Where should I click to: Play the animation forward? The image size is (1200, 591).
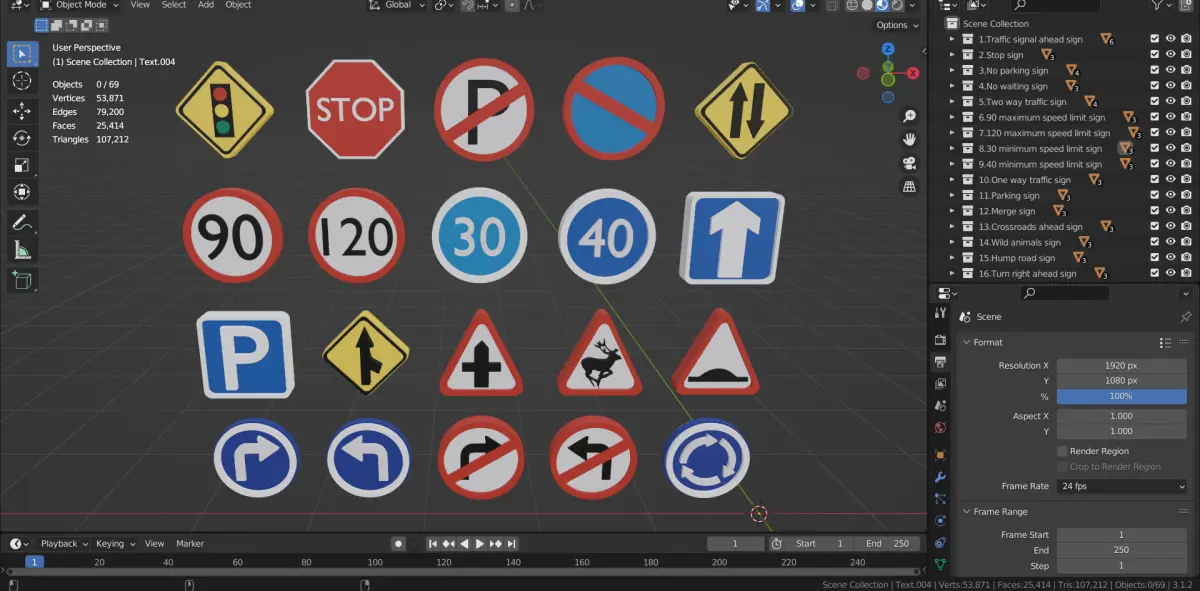point(480,544)
